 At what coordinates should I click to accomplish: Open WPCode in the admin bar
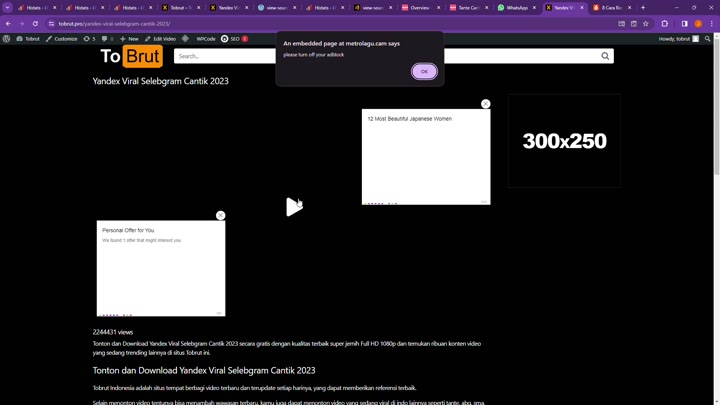coord(206,39)
